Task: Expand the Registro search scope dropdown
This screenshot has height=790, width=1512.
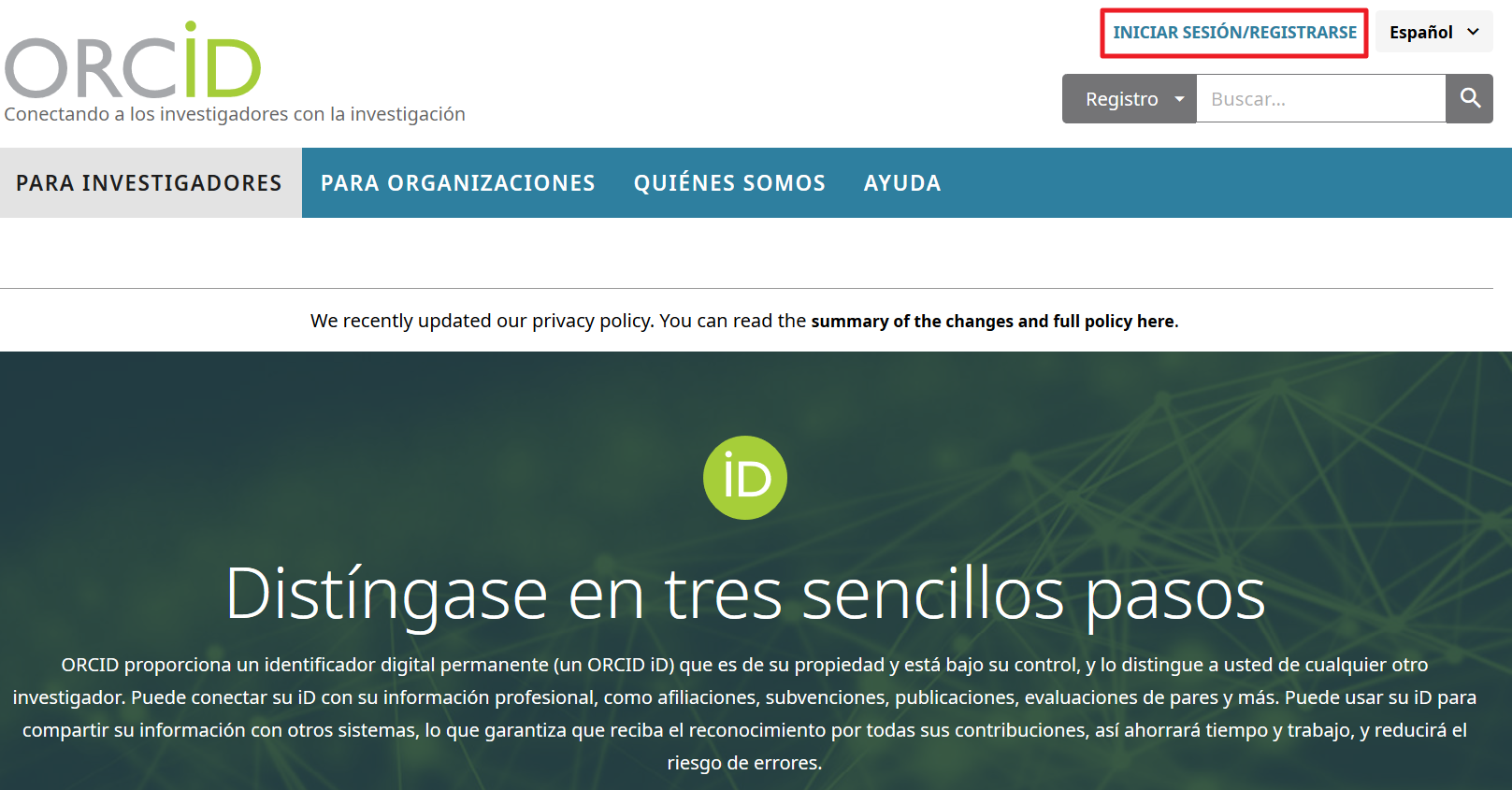Action: pyautogui.click(x=1130, y=99)
